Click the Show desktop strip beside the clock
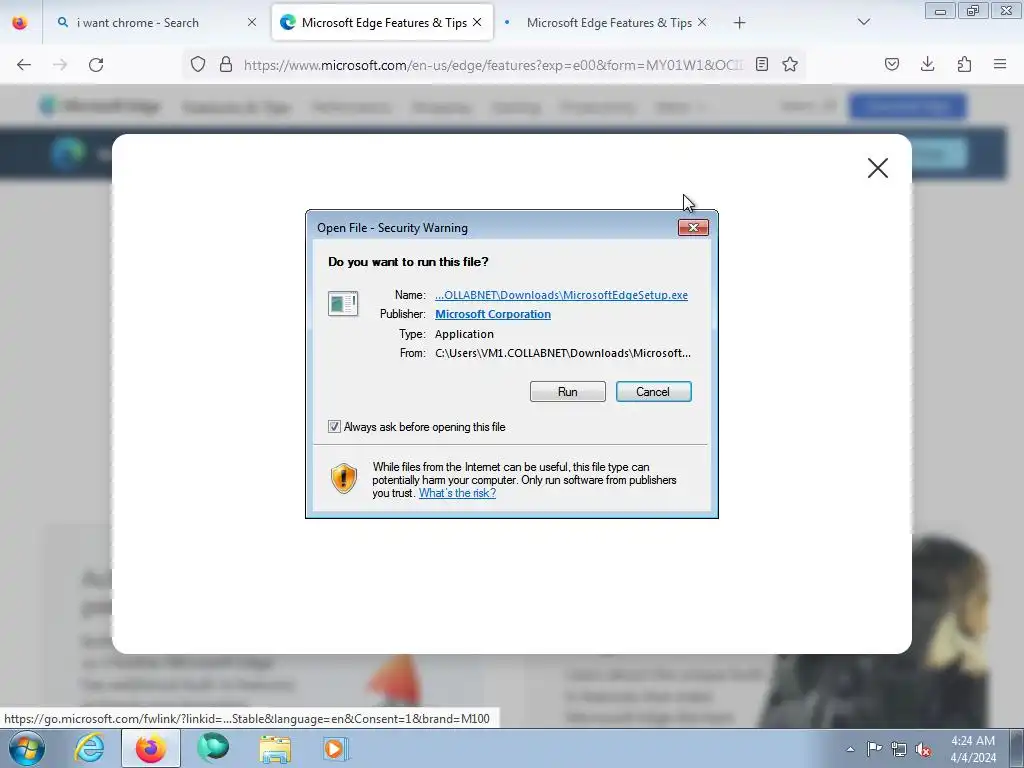The image size is (1024, 768). tap(1016, 748)
